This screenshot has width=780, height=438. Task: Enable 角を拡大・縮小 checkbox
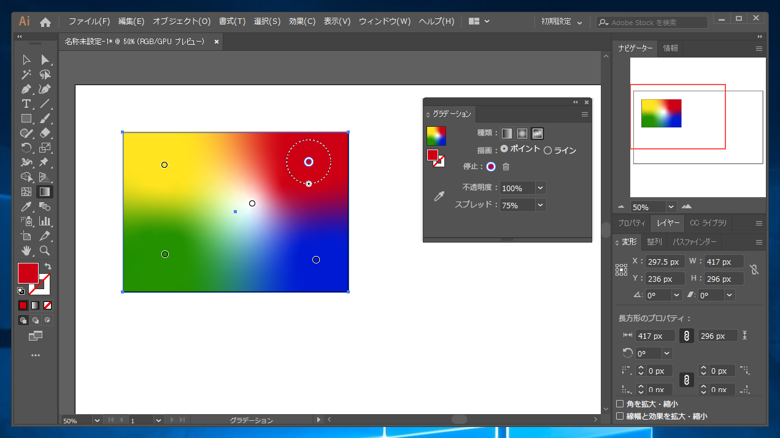click(x=620, y=404)
